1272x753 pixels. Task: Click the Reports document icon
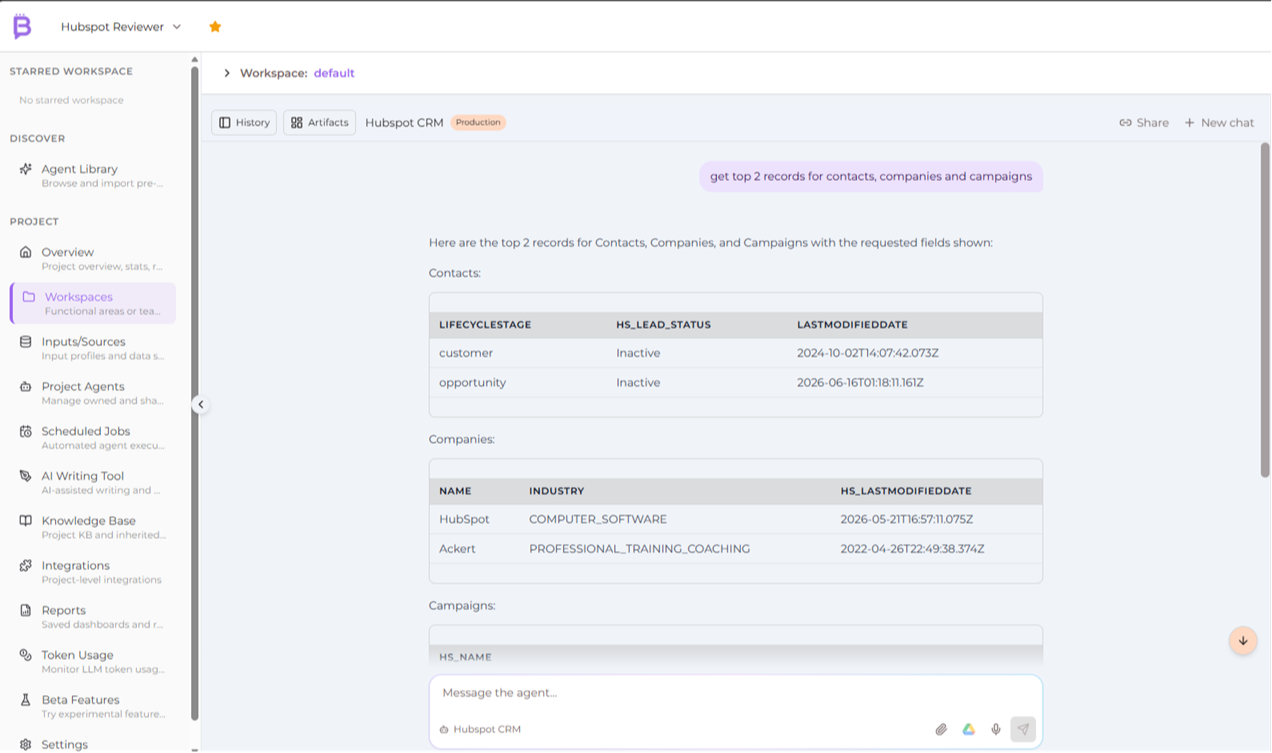click(x=26, y=611)
